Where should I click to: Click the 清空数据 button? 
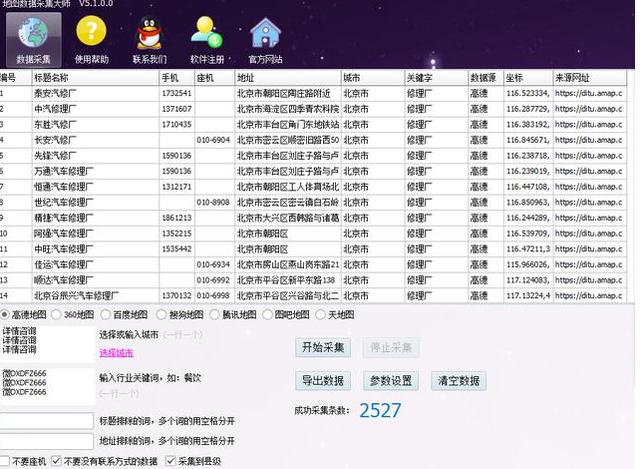point(457,381)
